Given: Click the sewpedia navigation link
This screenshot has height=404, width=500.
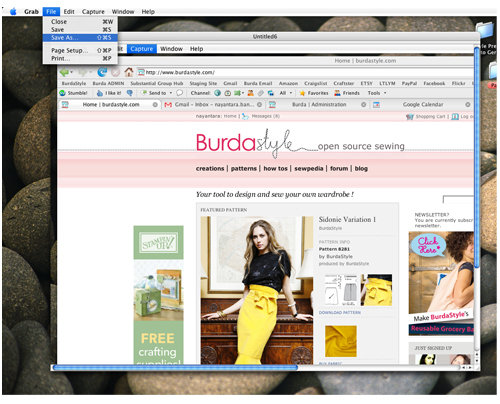Looking at the screenshot, I should point(309,169).
